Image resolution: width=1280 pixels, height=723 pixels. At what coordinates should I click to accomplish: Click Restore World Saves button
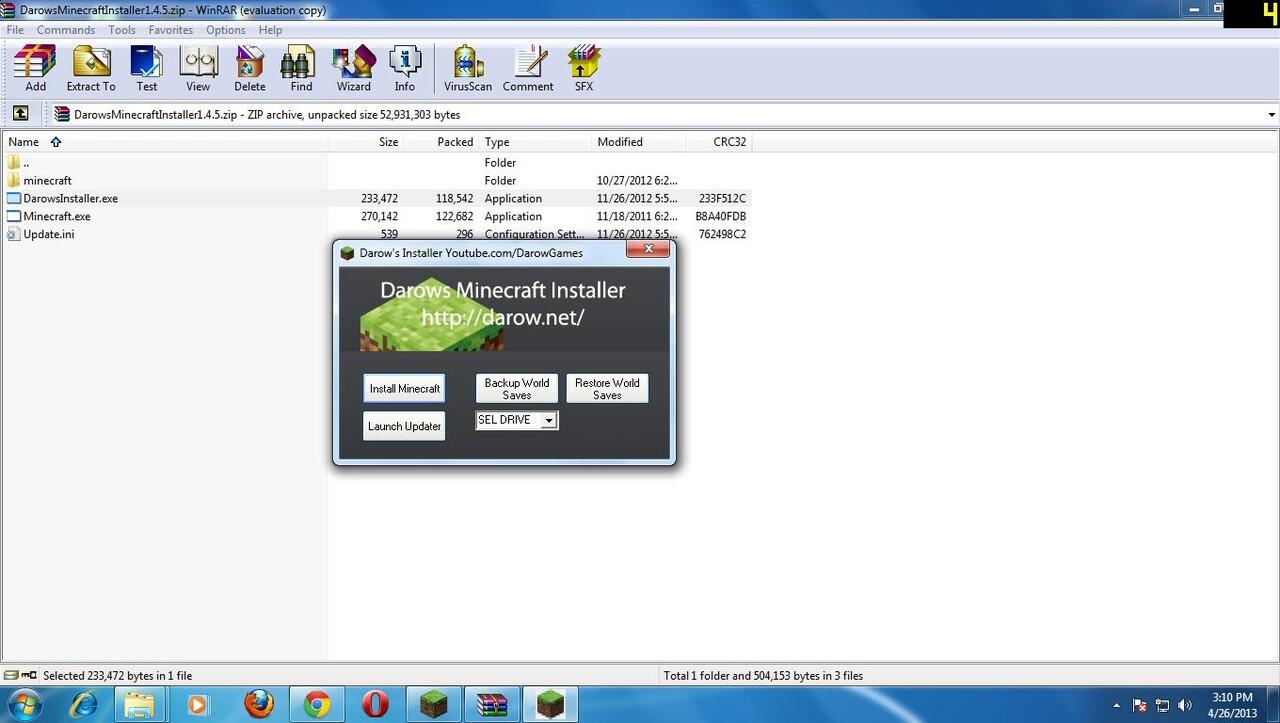pyautogui.click(x=607, y=389)
